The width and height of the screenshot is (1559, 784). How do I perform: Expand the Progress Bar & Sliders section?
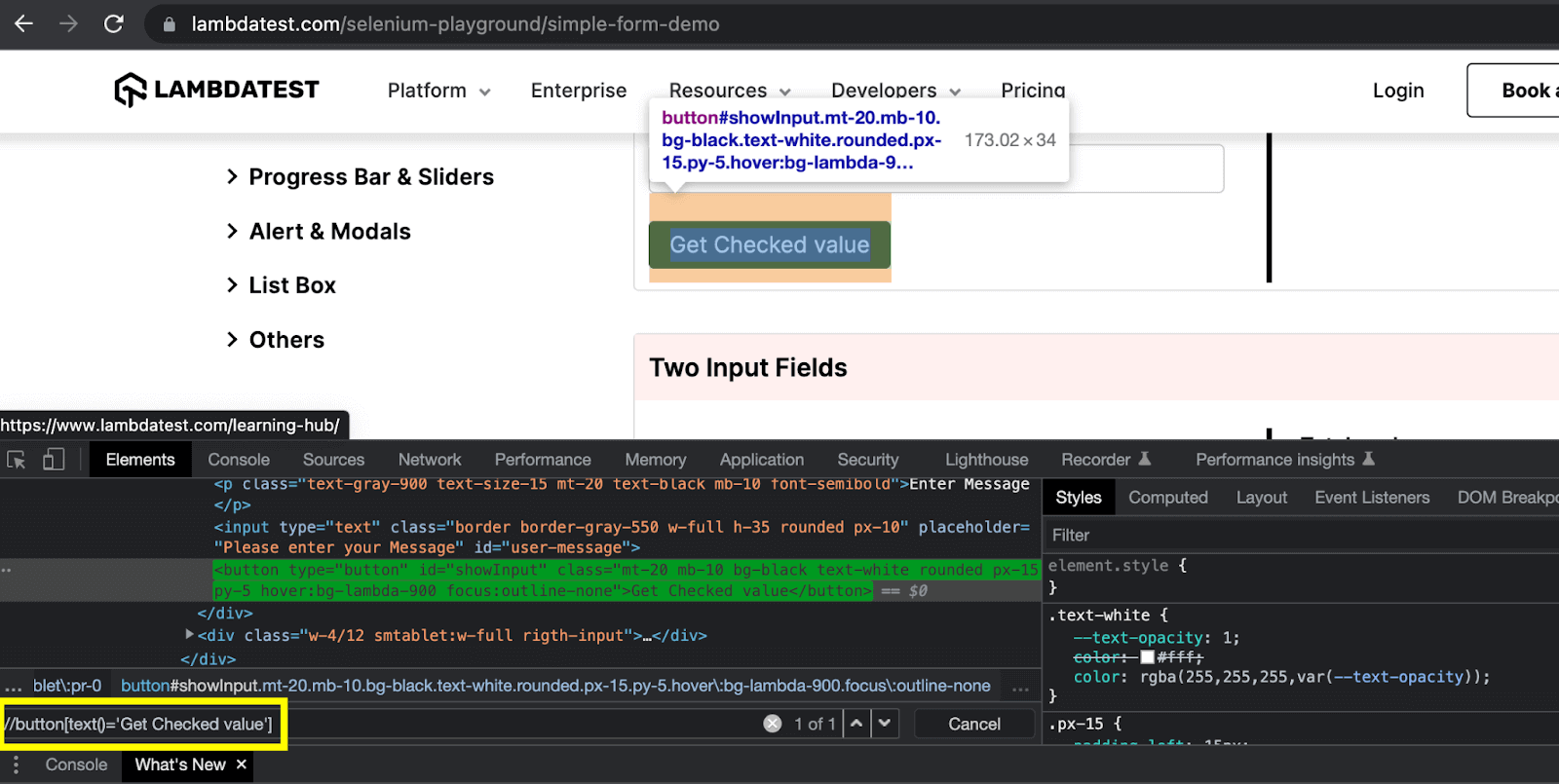(x=232, y=176)
